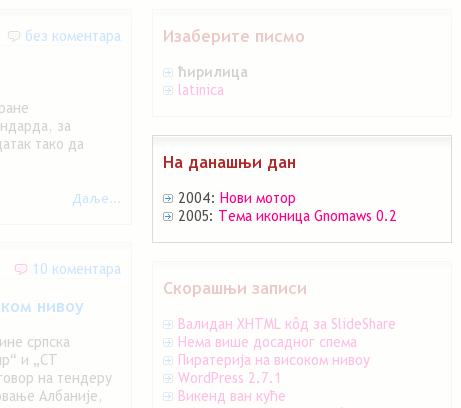This screenshot has width=461, height=408.
Task: Open the 'WordPress 2.7.1' recent post
Action: click(229, 378)
